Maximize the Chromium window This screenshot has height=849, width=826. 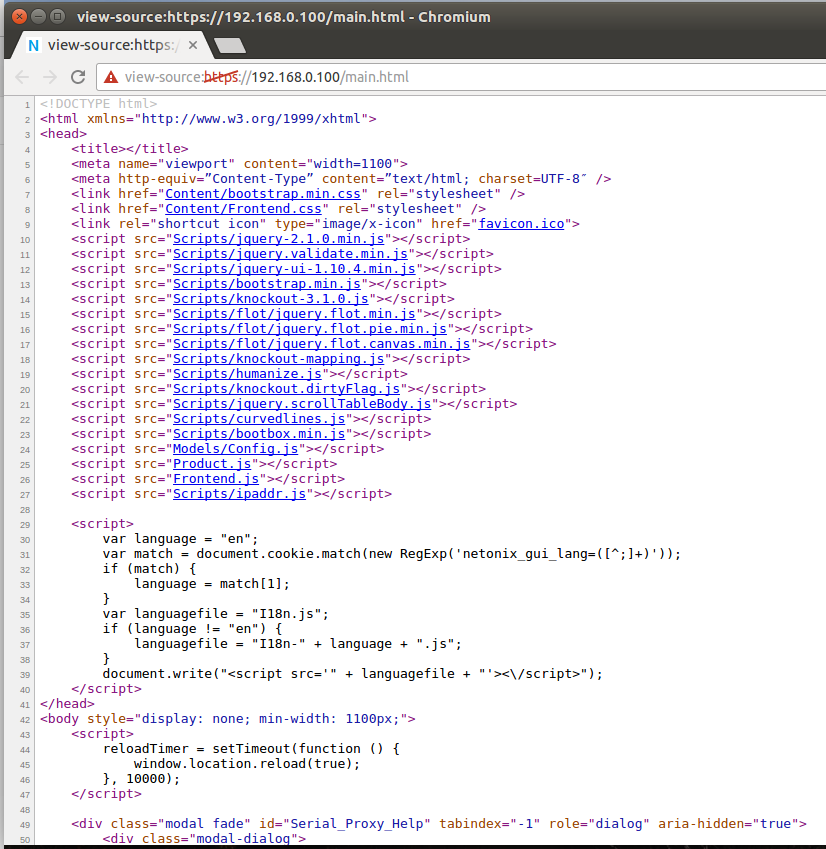[57, 16]
